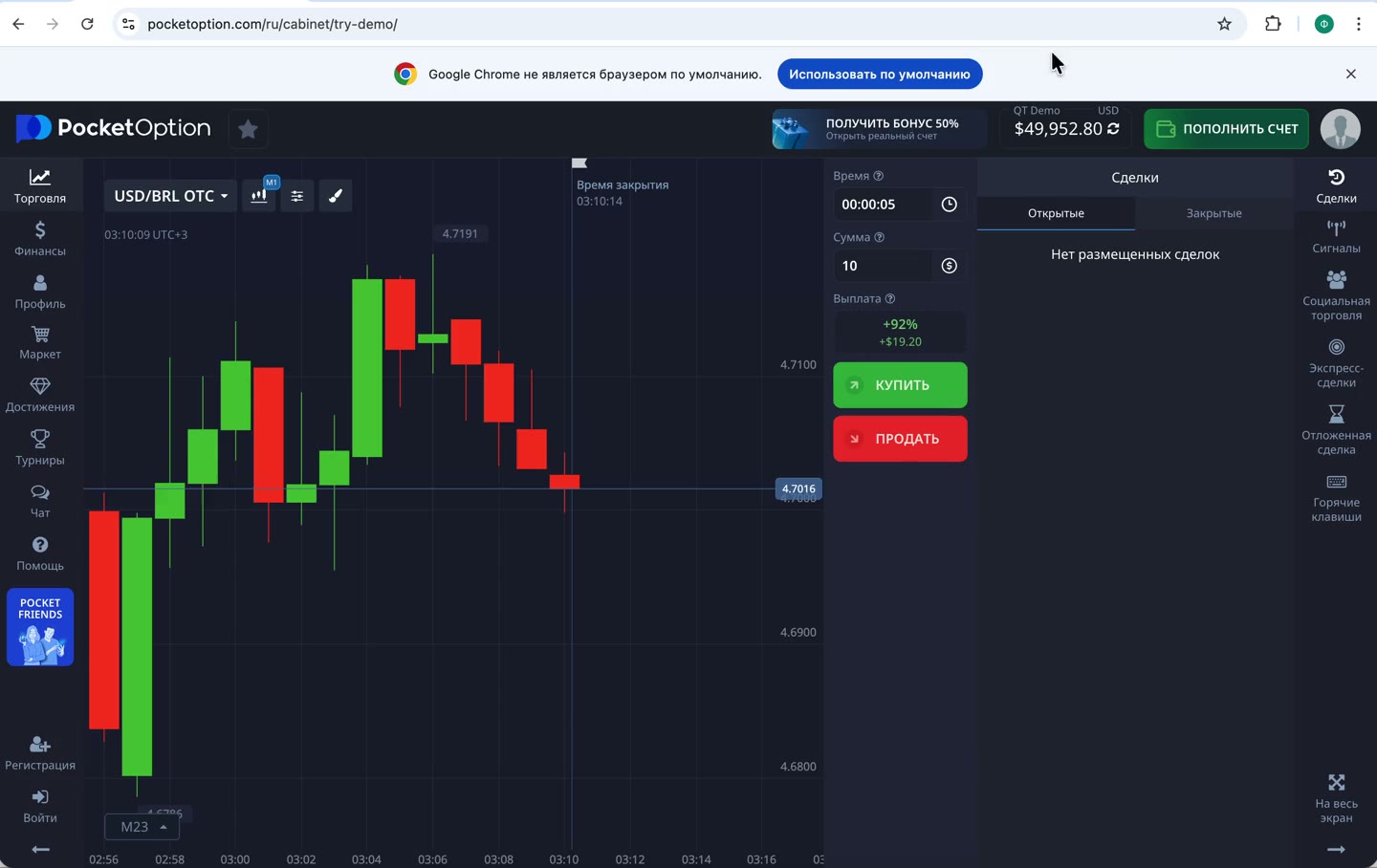
Task: Switch to the Закрытые trades tab
Action: [1213, 213]
